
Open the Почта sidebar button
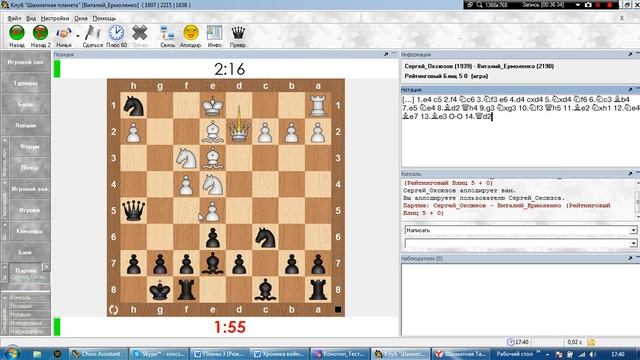29,168
